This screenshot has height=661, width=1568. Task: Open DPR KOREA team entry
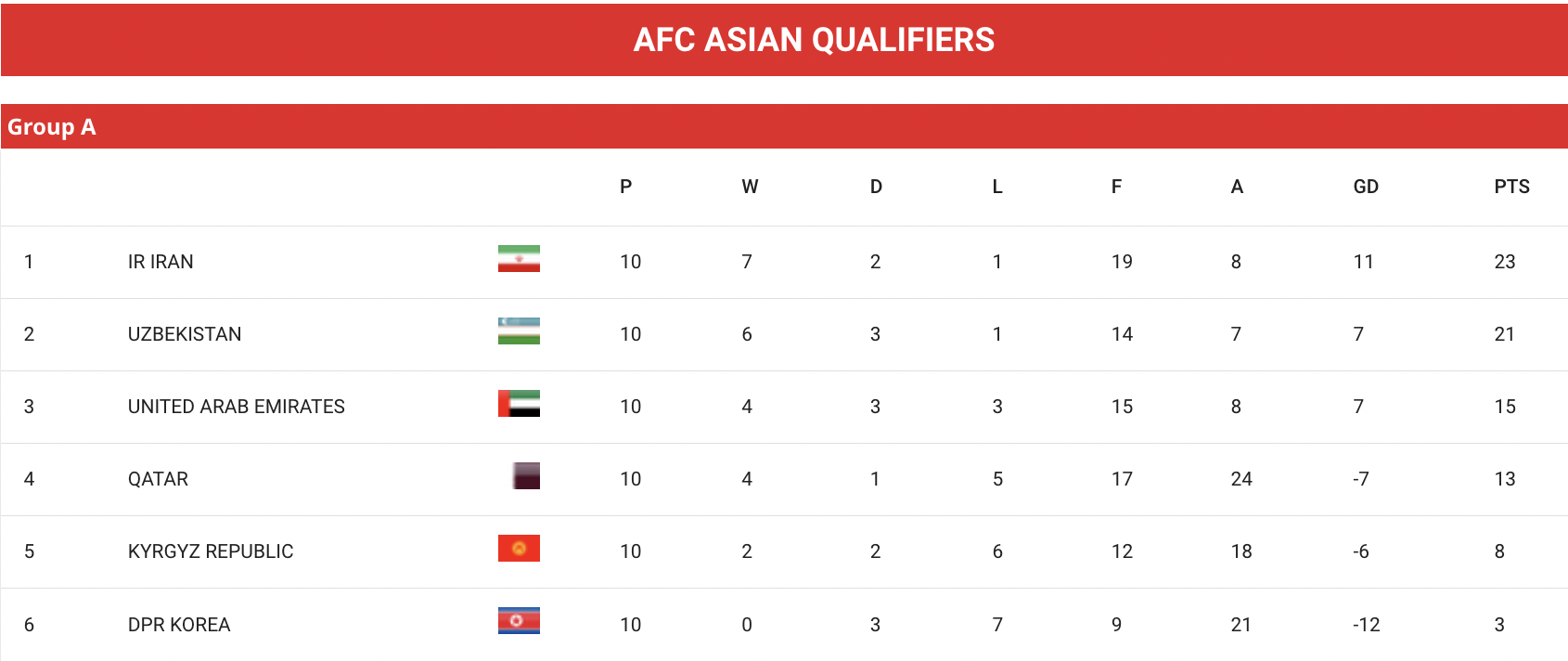179,625
